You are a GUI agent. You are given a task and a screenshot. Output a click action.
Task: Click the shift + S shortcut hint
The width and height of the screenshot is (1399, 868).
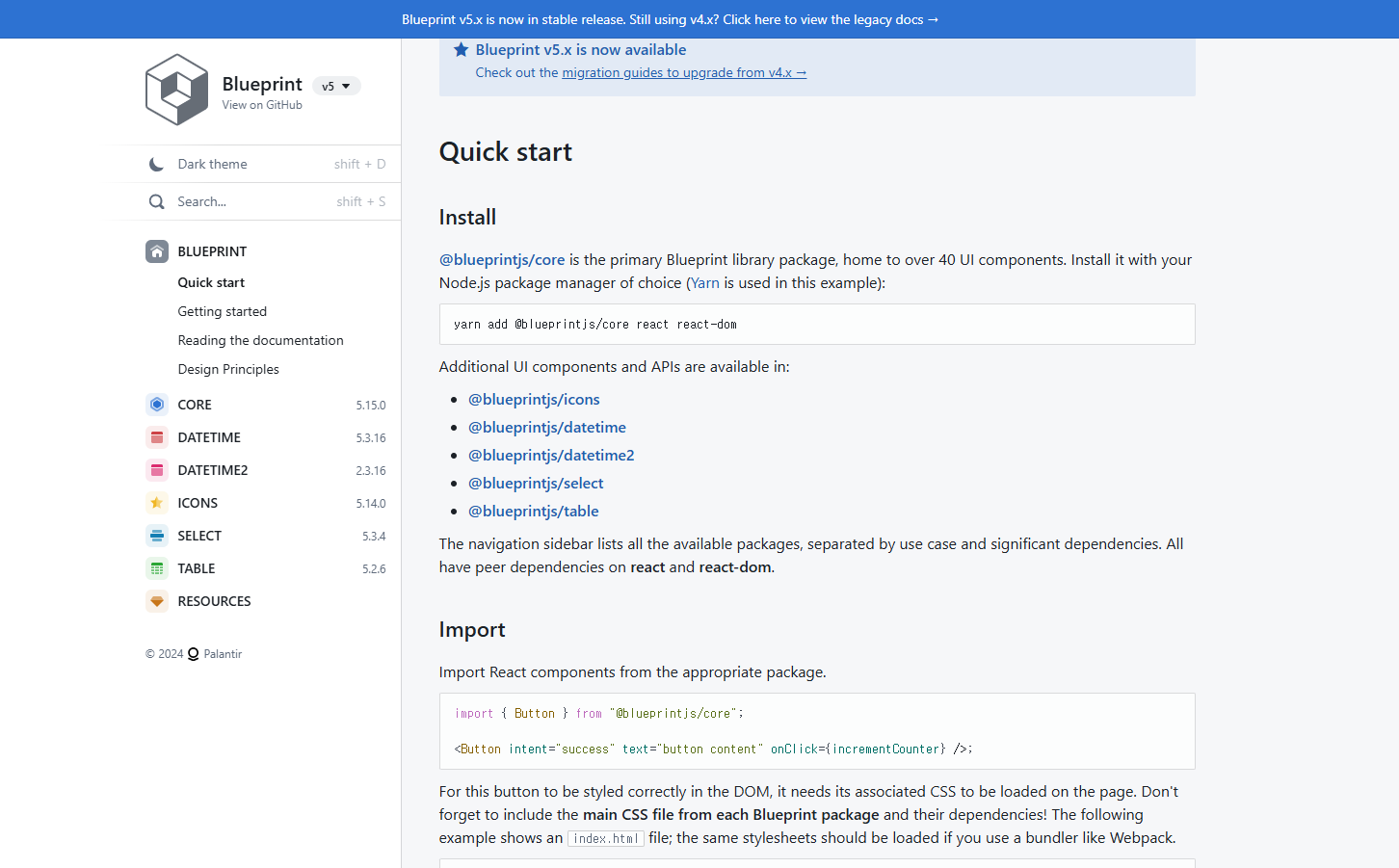click(x=361, y=201)
